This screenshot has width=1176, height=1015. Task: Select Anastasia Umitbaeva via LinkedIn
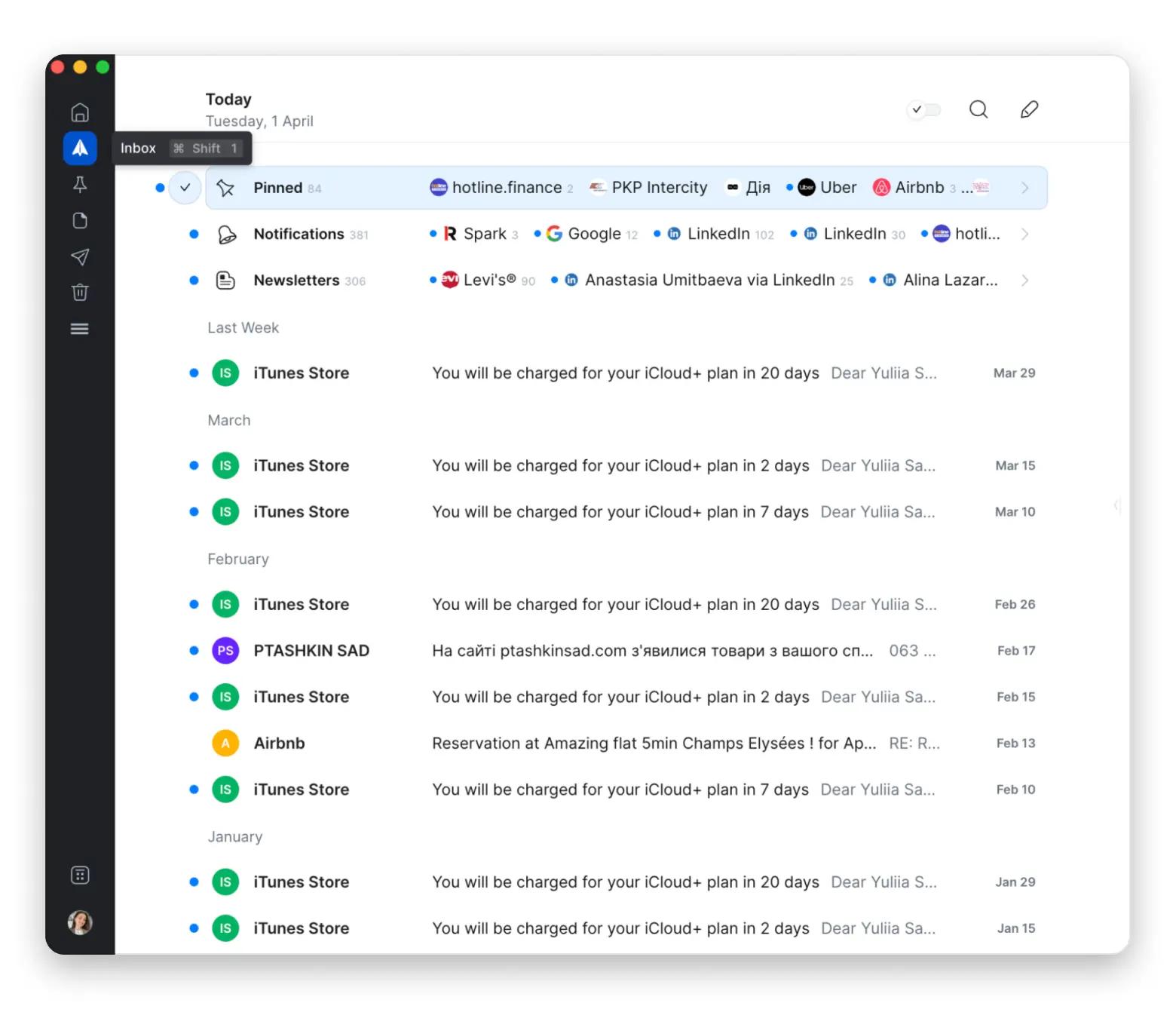[703, 281]
